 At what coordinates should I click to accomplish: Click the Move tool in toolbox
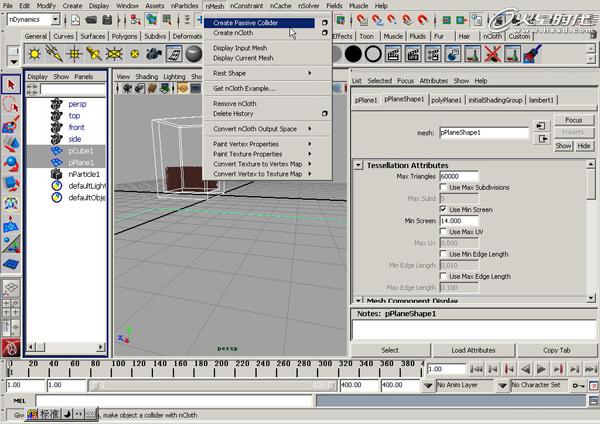(x=11, y=144)
